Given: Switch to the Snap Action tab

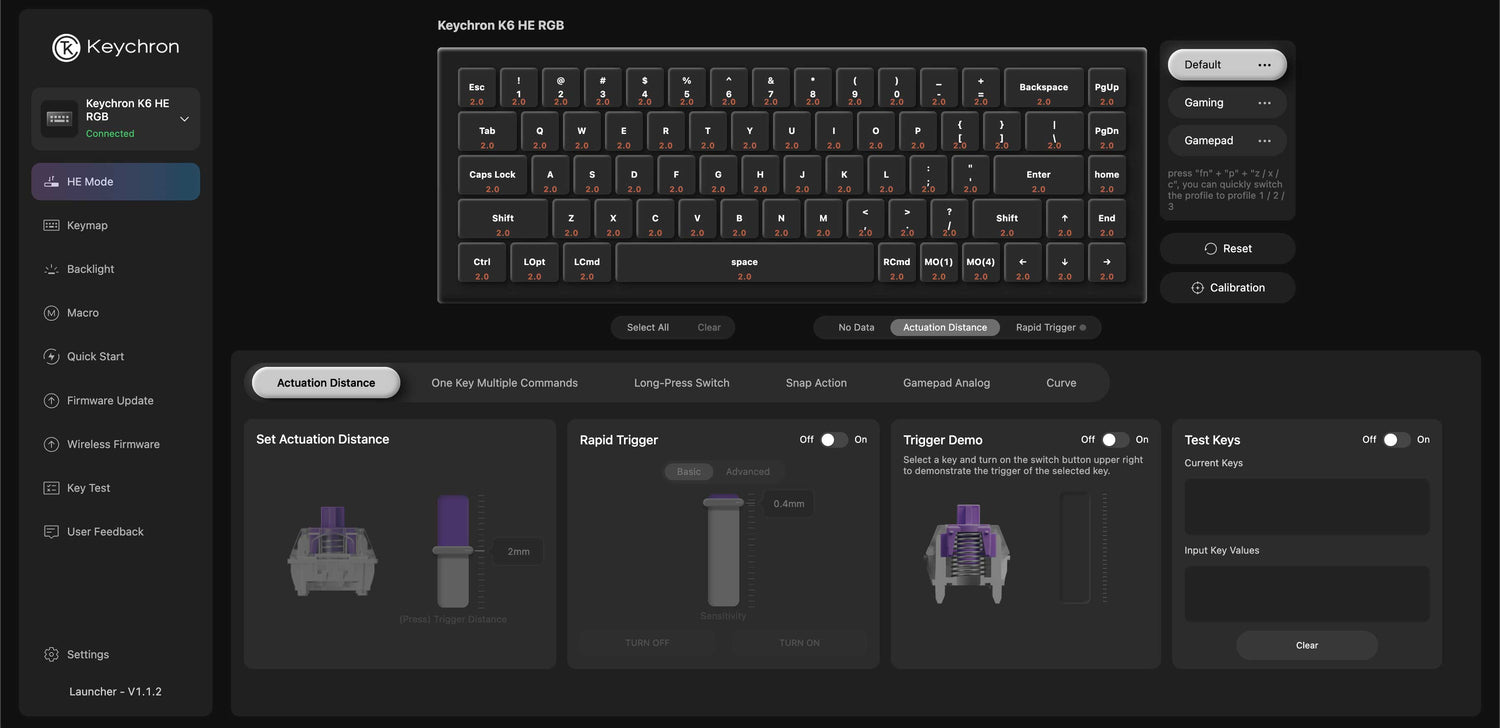Looking at the screenshot, I should 816,383.
